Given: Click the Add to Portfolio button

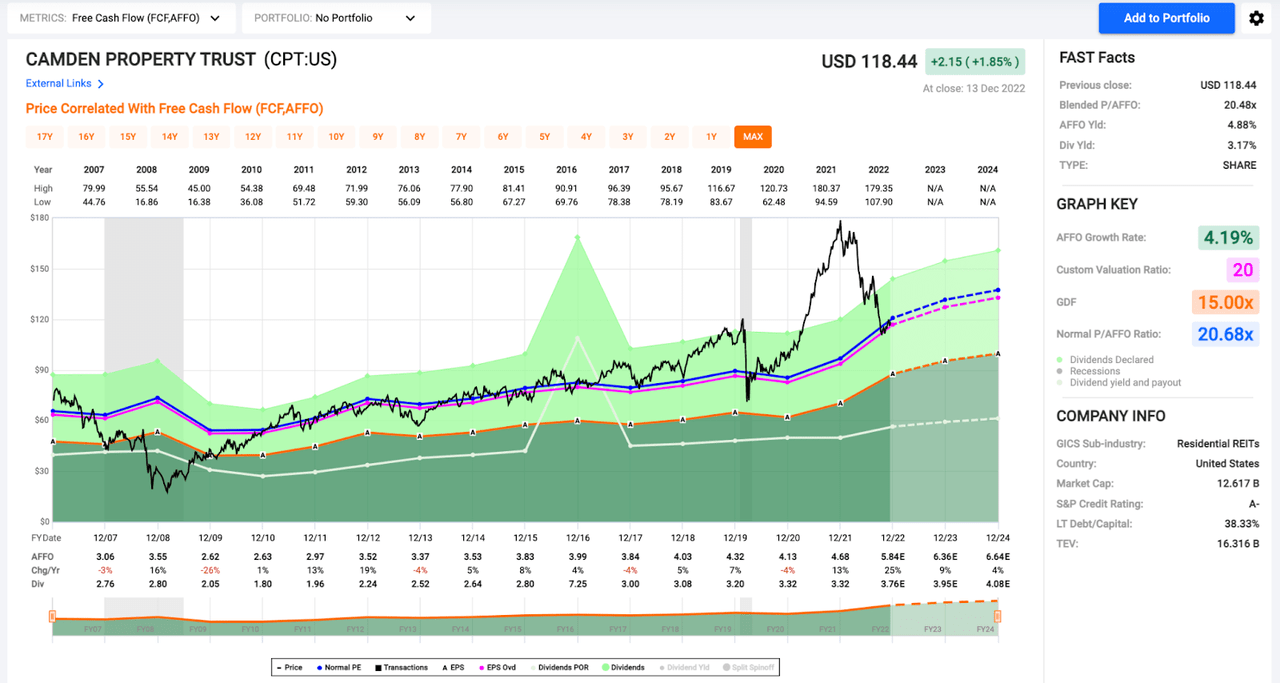Looking at the screenshot, I should [1166, 18].
